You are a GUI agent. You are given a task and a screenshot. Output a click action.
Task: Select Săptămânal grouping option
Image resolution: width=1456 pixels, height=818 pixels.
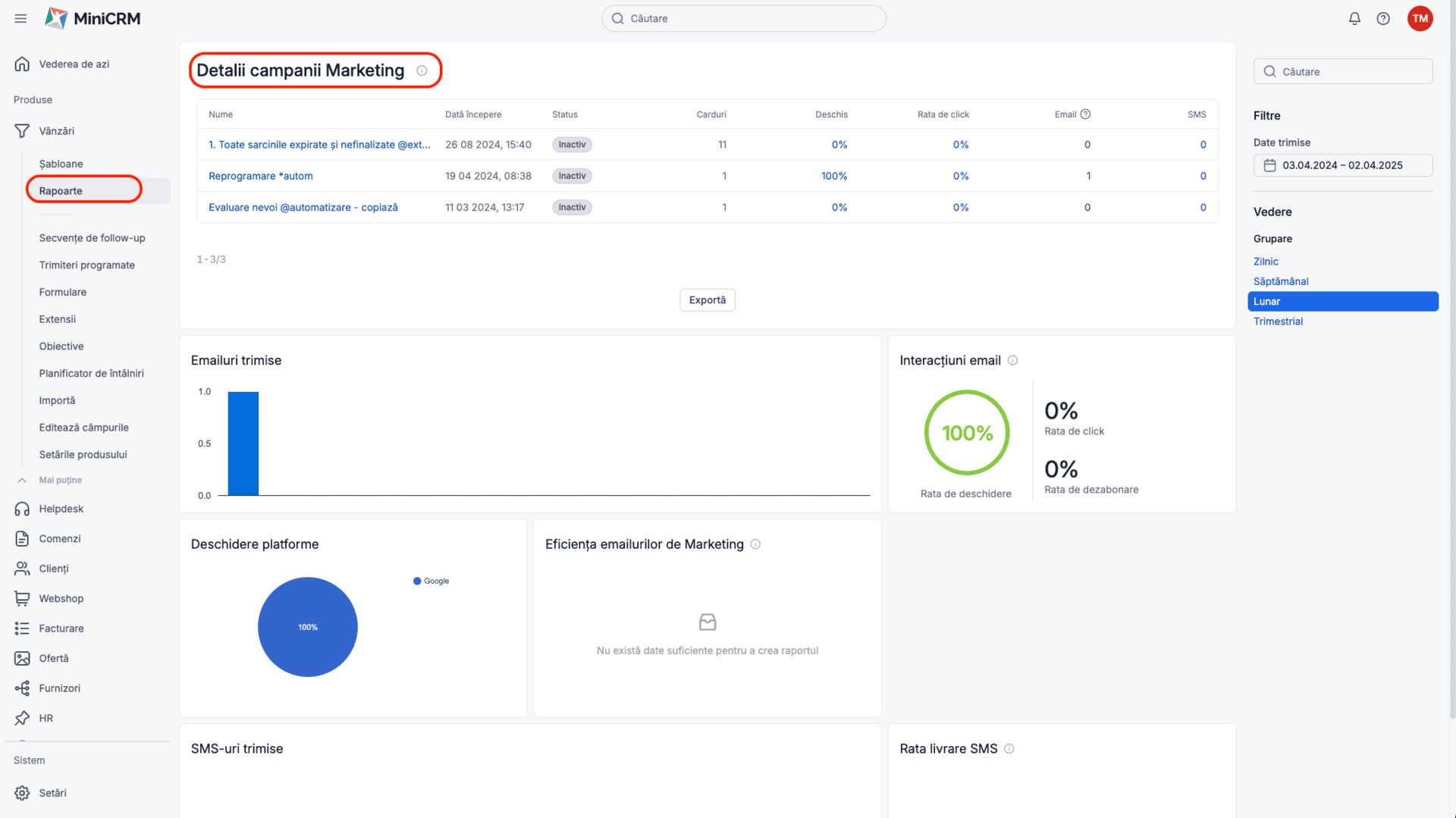click(1281, 281)
